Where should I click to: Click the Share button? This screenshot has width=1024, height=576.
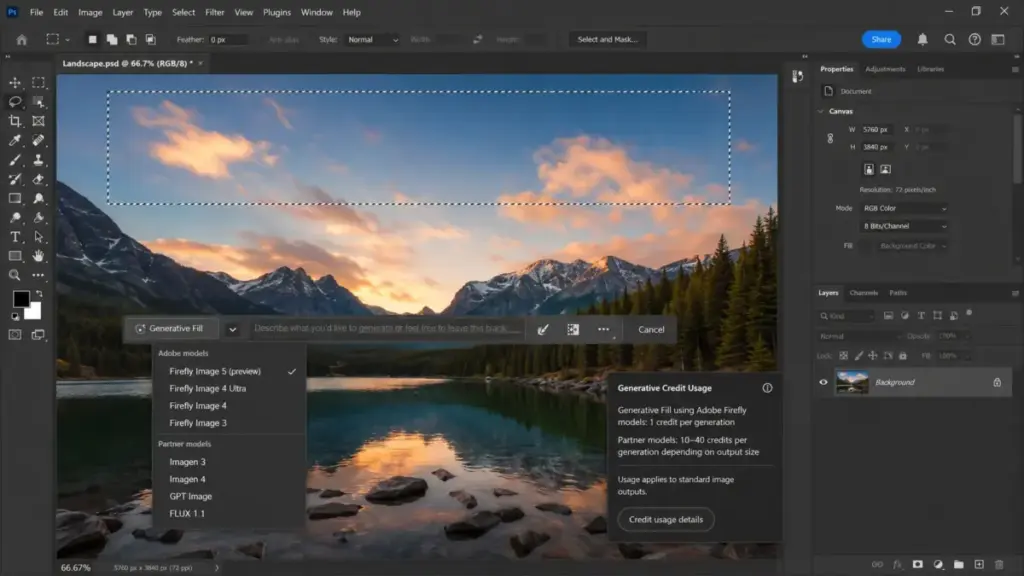[x=881, y=40]
